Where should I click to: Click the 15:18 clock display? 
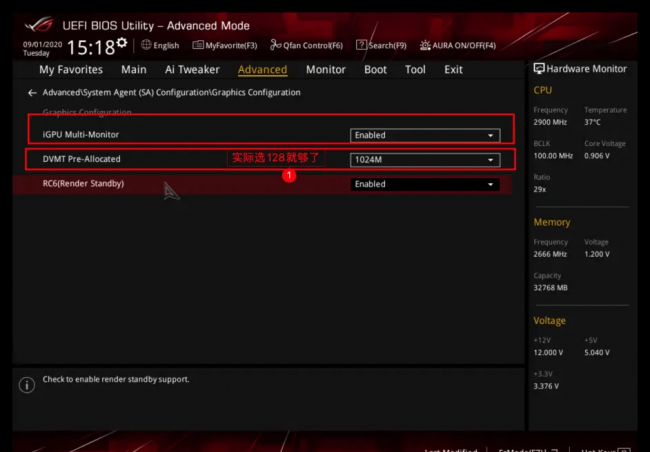[x=91, y=47]
